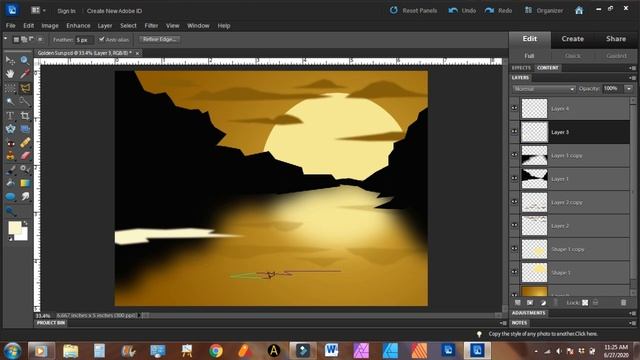Toggle Shape 1 copy visibility eye
The width and height of the screenshot is (640, 360).
tap(514, 249)
